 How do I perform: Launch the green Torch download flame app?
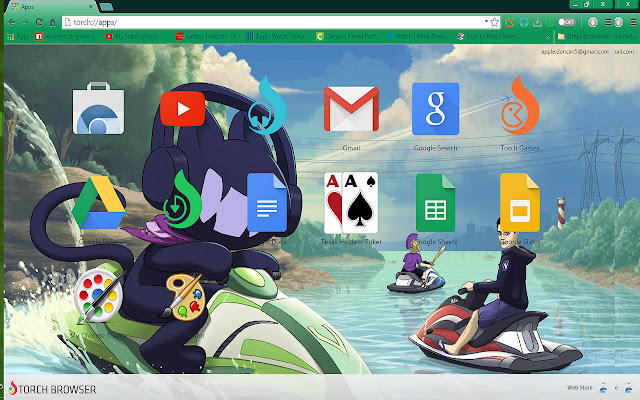tap(182, 200)
